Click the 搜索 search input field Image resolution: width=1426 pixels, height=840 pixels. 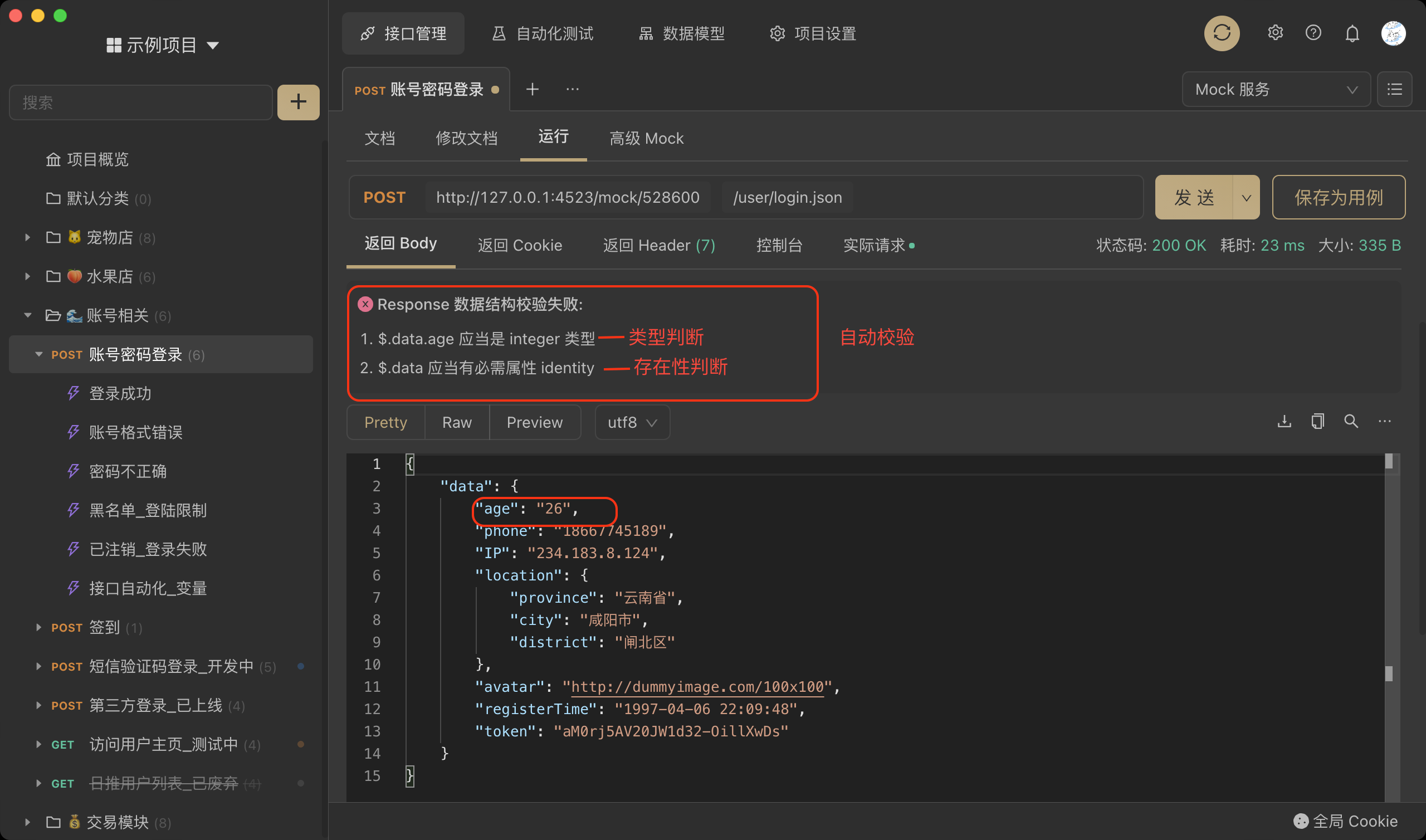pyautogui.click(x=141, y=102)
